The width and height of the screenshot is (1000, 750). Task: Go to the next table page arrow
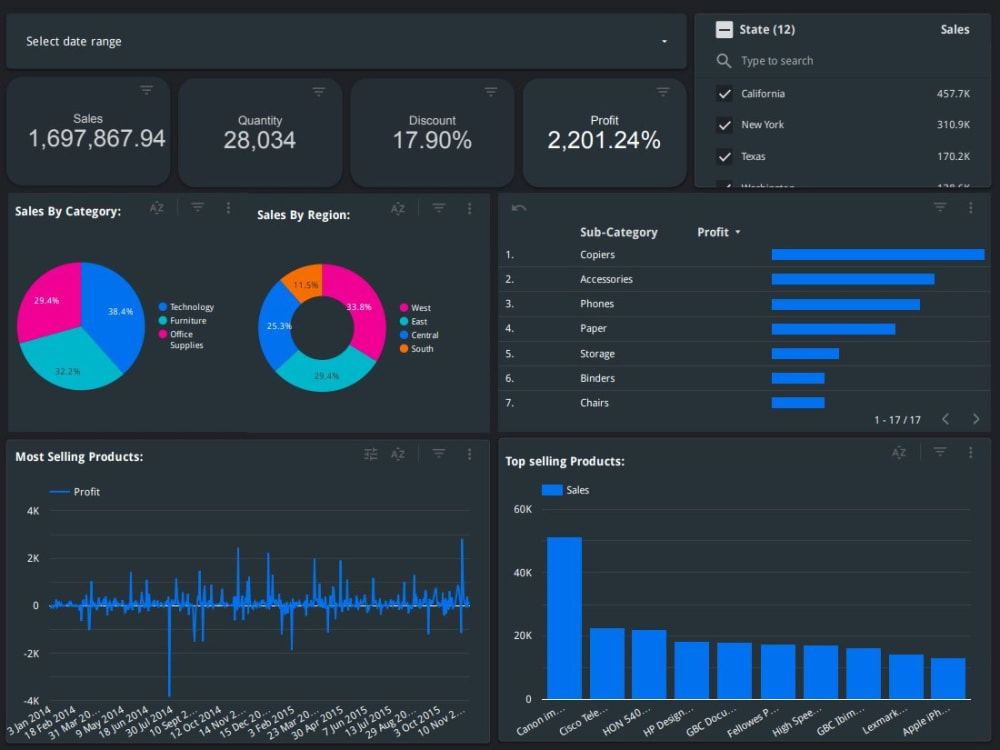click(976, 419)
